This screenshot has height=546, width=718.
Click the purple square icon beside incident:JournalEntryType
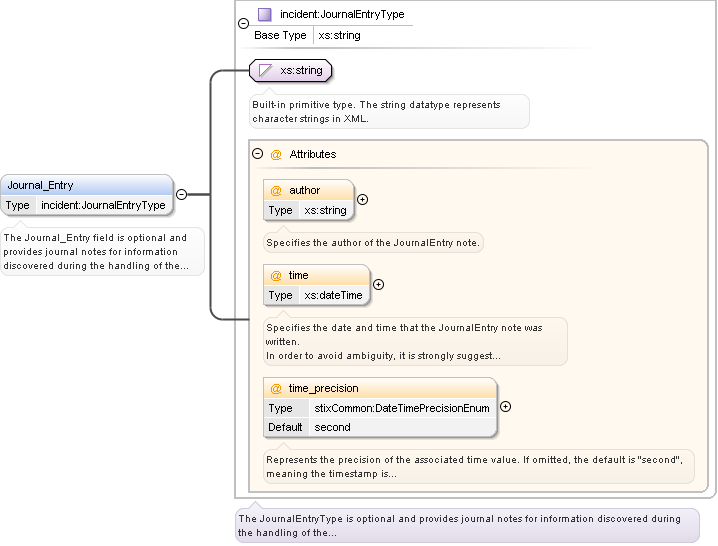tap(265, 15)
